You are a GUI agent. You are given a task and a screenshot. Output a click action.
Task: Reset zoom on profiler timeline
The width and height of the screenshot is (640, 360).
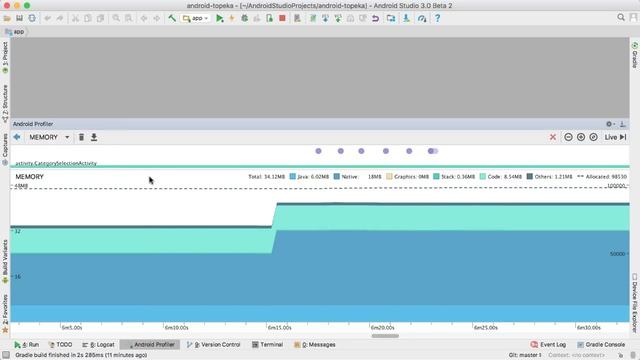593,137
